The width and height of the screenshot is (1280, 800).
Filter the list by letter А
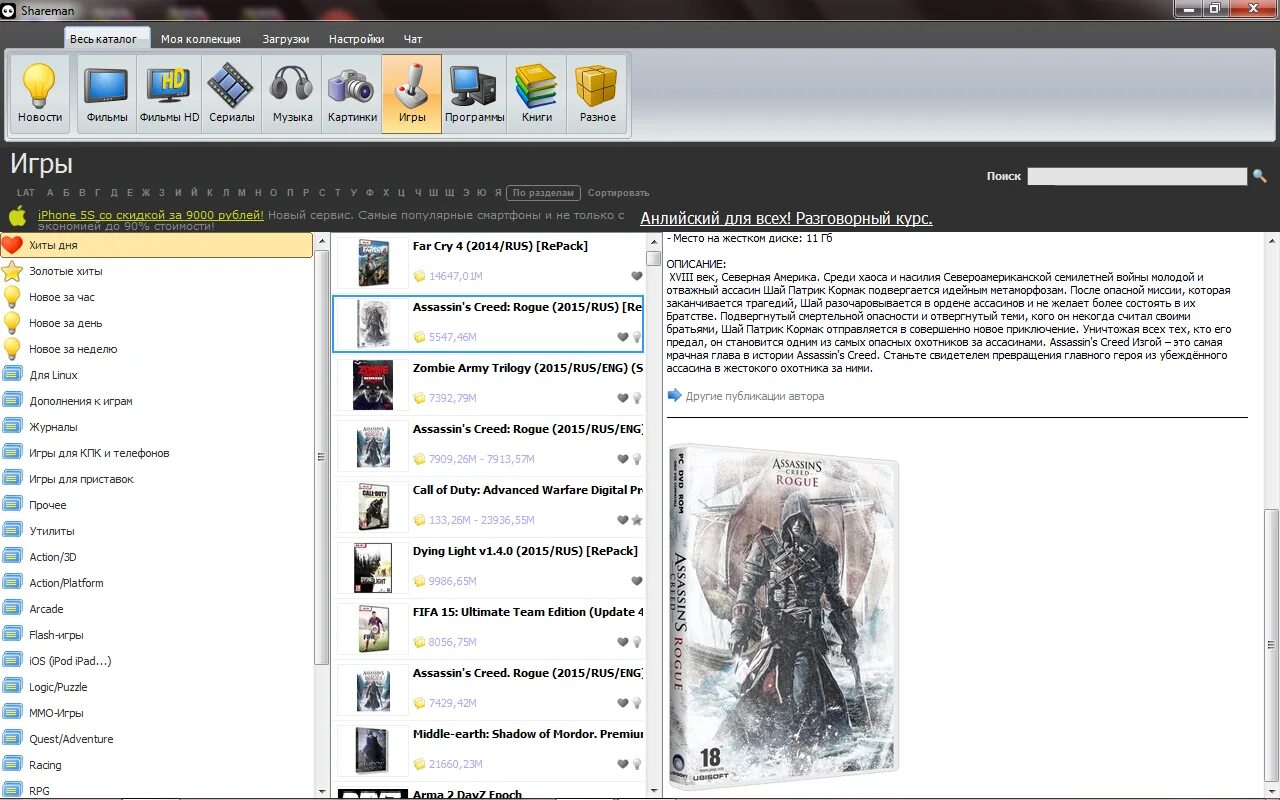pyautogui.click(x=50, y=193)
